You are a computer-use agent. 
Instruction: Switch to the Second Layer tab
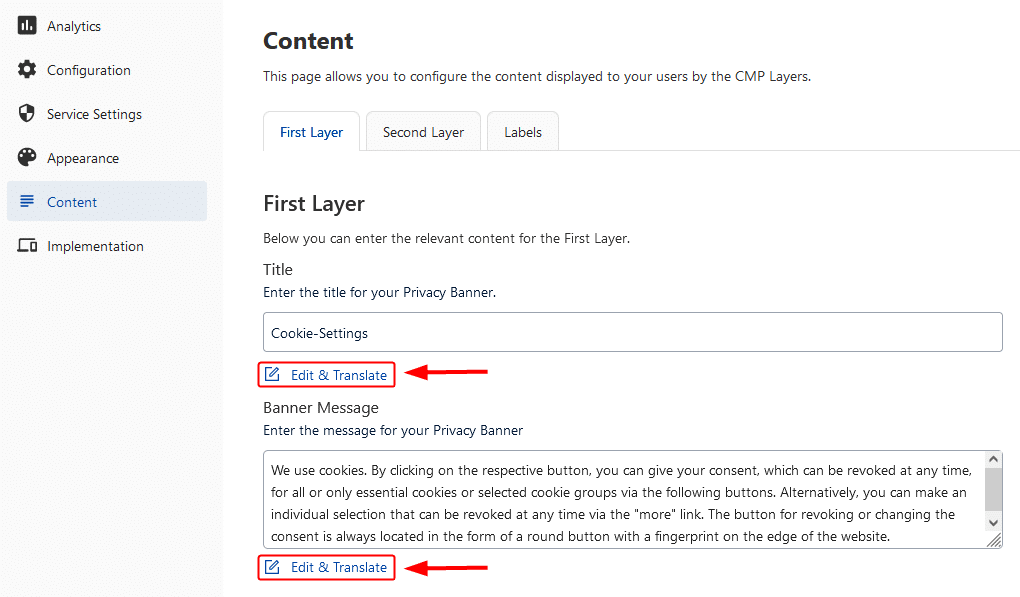[423, 131]
